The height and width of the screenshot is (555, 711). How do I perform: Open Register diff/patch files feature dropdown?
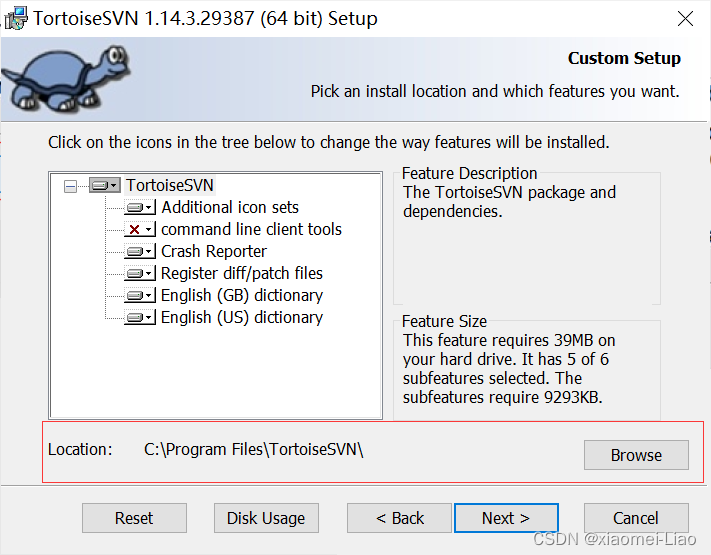pyautogui.click(x=140, y=273)
